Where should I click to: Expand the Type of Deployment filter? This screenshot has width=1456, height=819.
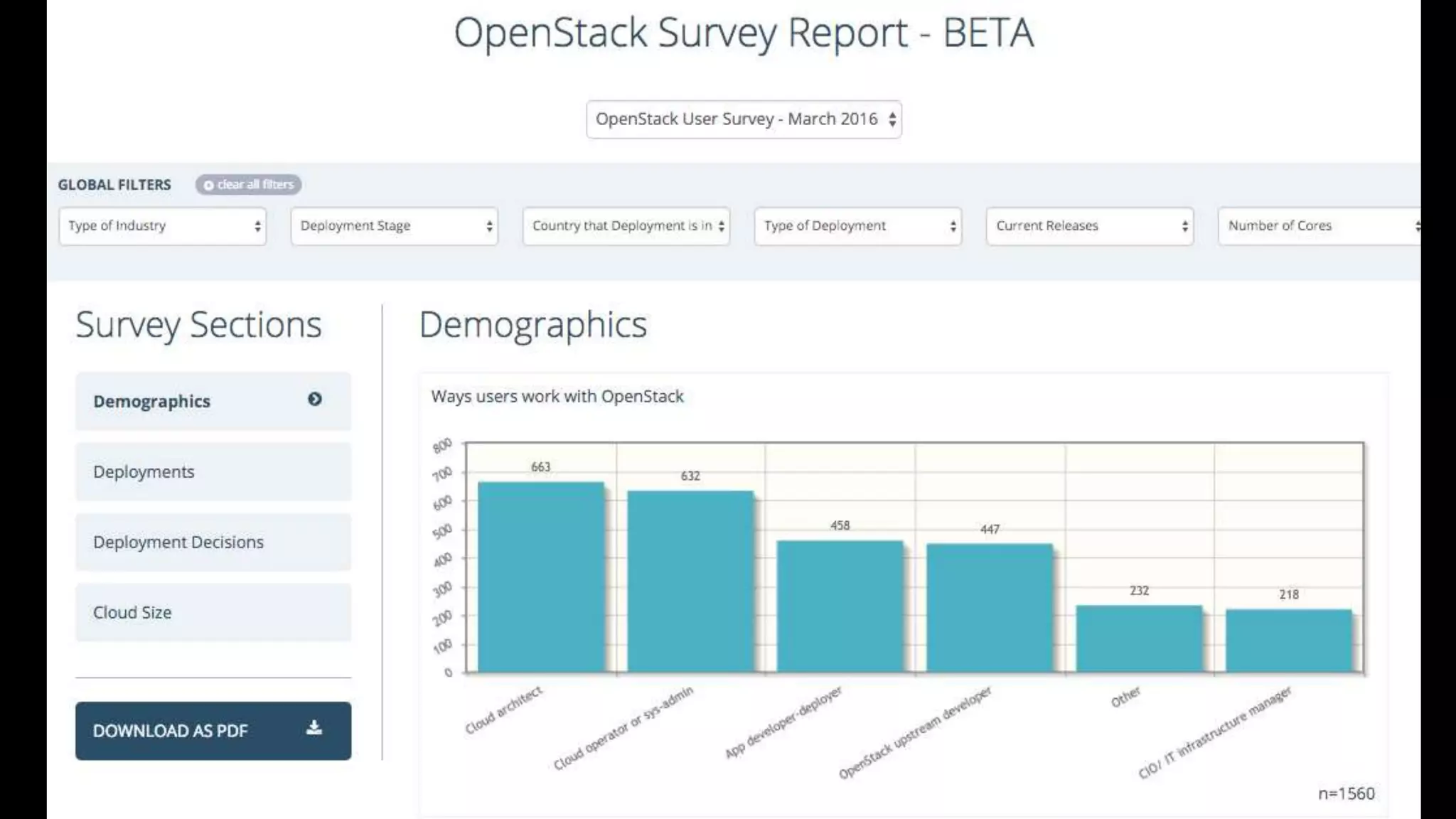click(x=858, y=226)
